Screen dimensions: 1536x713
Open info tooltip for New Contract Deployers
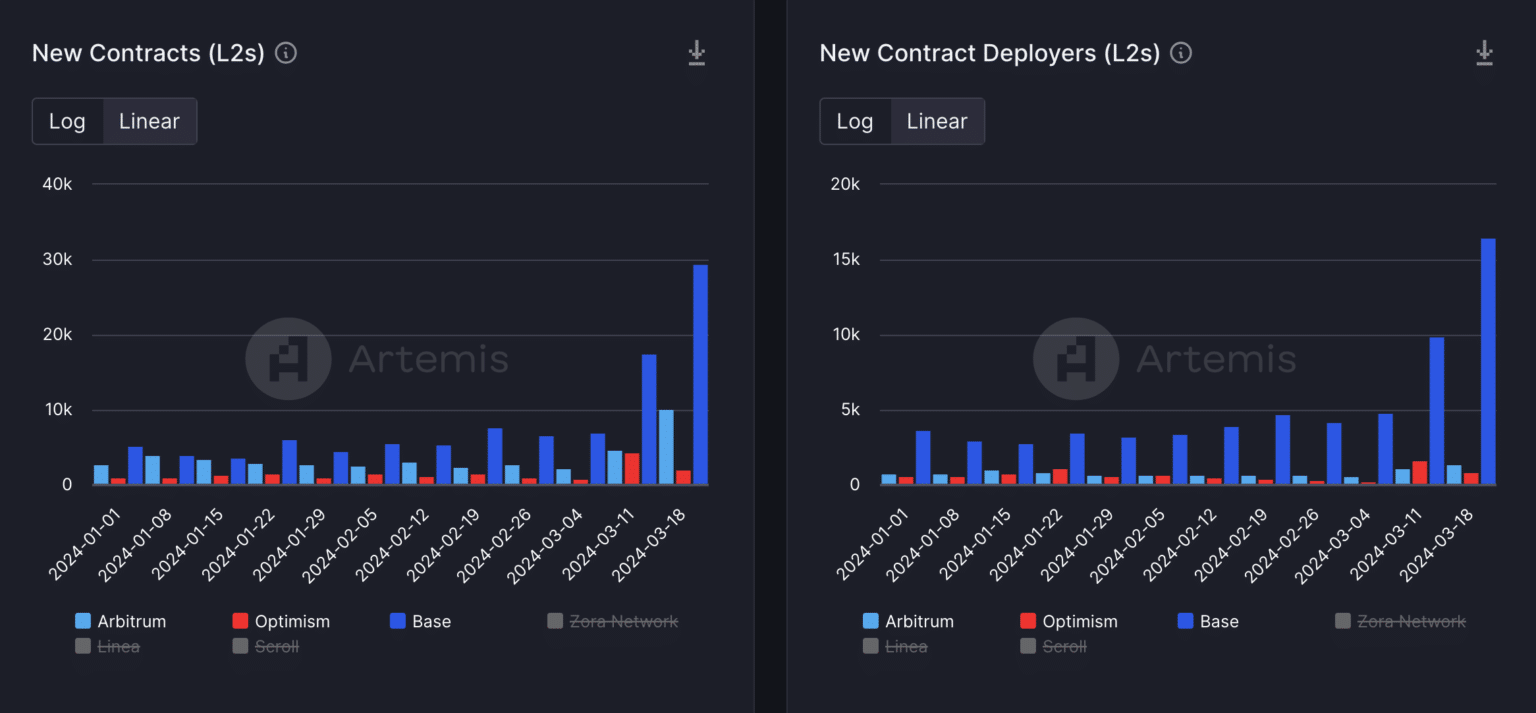pyautogui.click(x=1181, y=53)
